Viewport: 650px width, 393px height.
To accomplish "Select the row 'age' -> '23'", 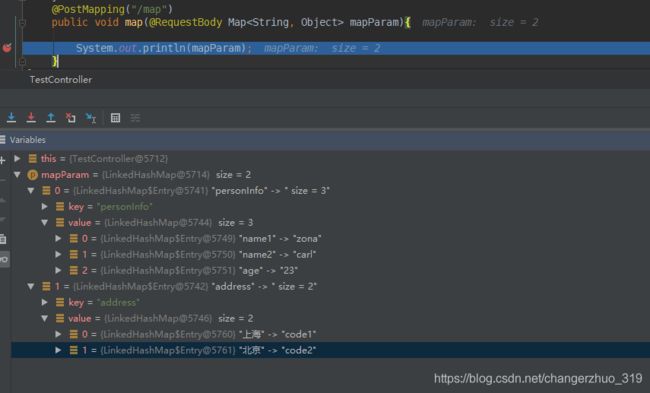I will click(330, 270).
